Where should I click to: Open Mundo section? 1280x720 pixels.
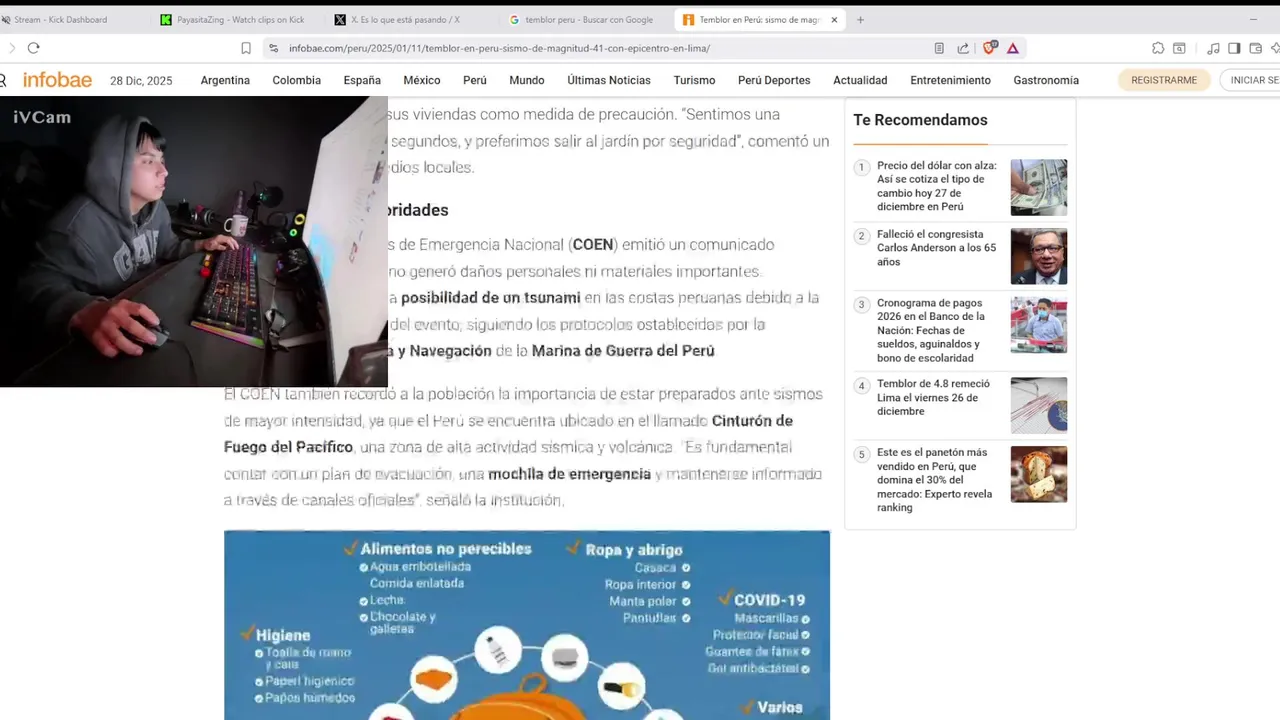[527, 80]
